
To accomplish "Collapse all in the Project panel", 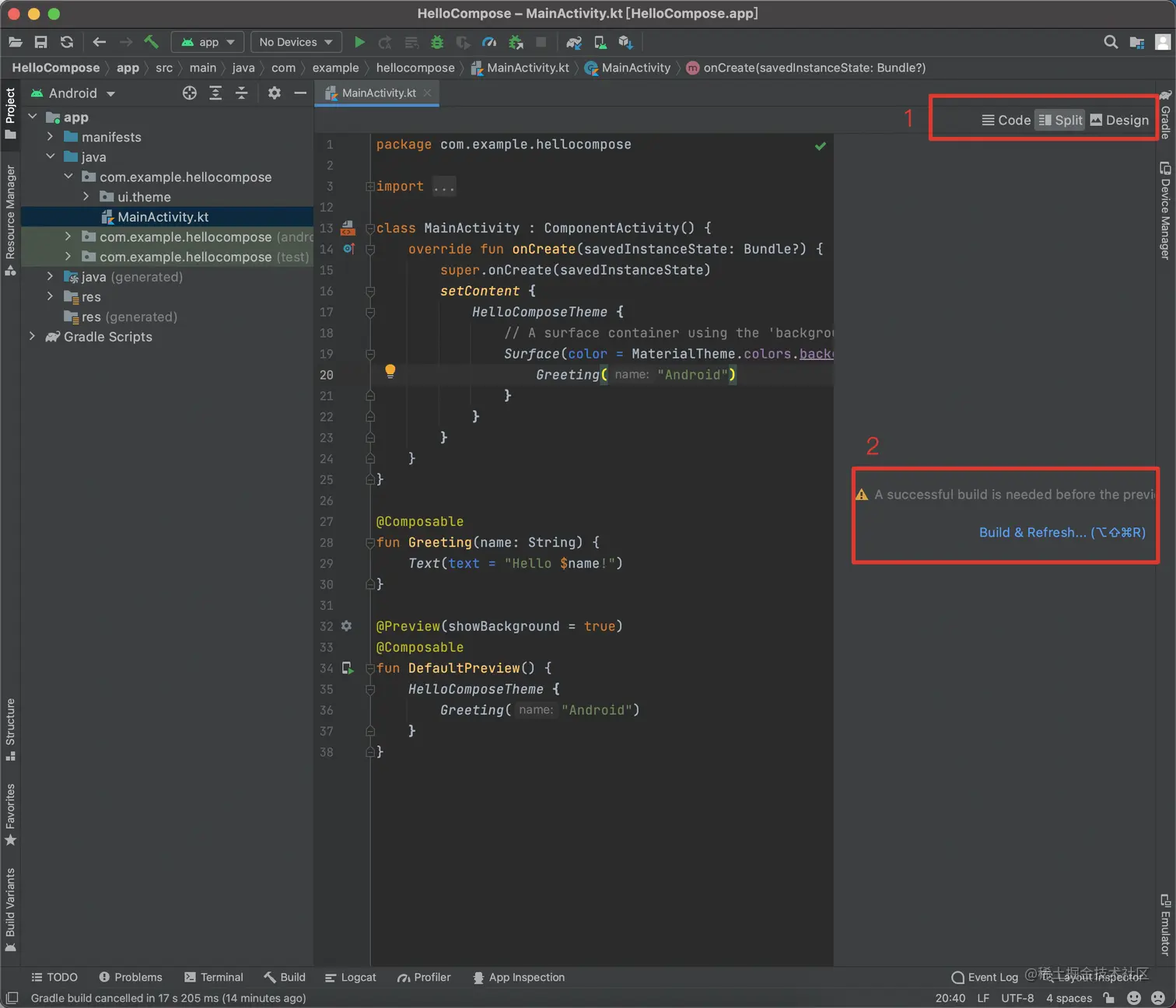I will pos(242,93).
